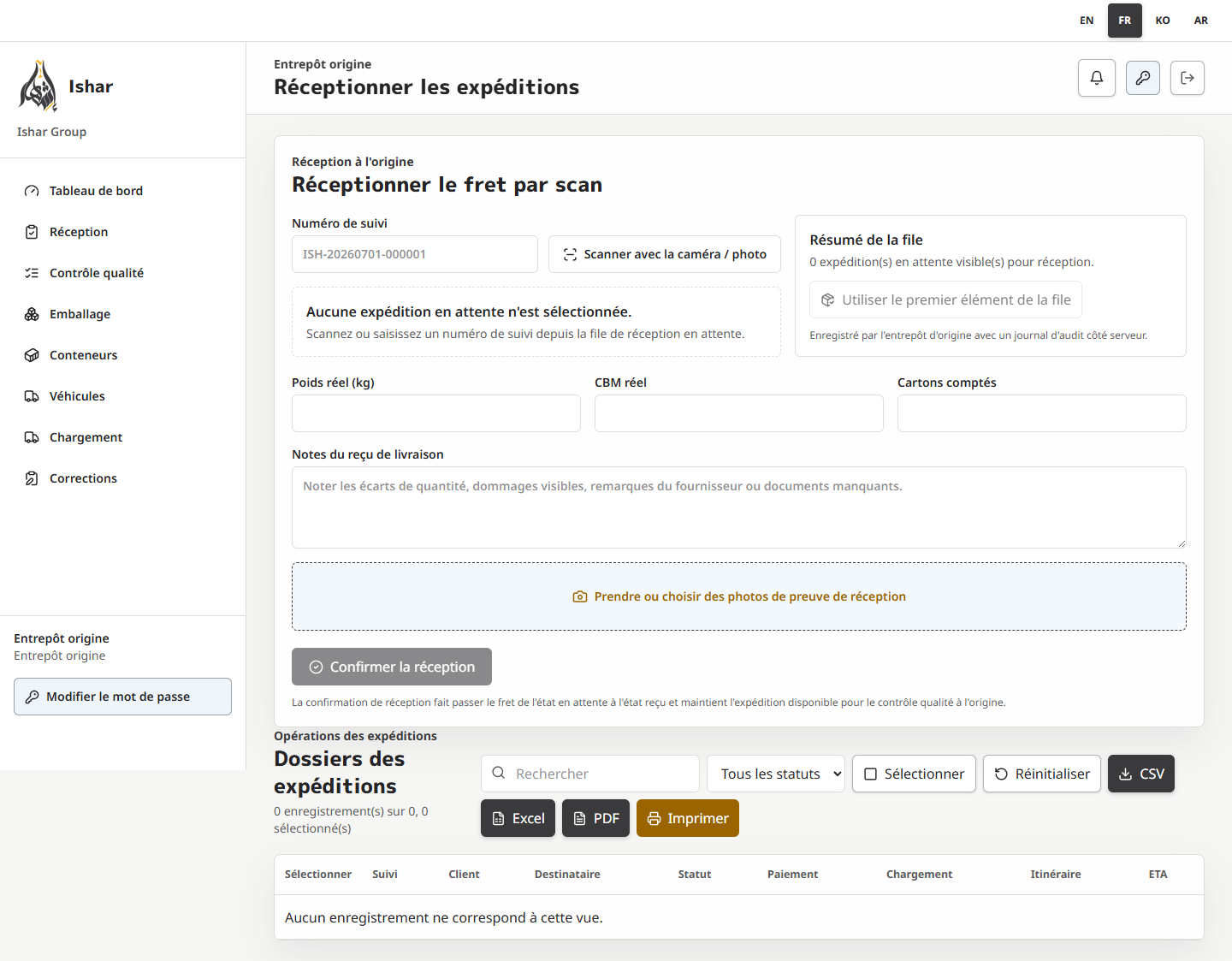Click Utiliser le premier élément de la file
The height and width of the screenshot is (961, 1232).
point(945,300)
